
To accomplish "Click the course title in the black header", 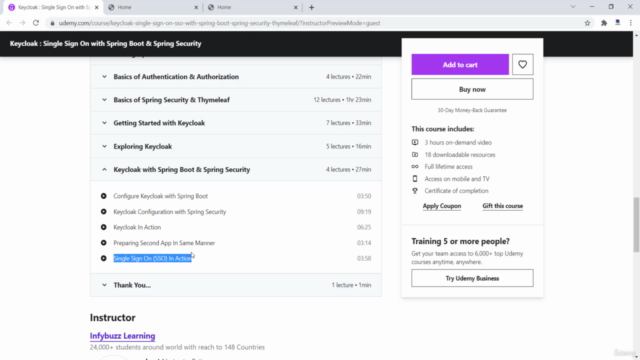I will click(105, 43).
